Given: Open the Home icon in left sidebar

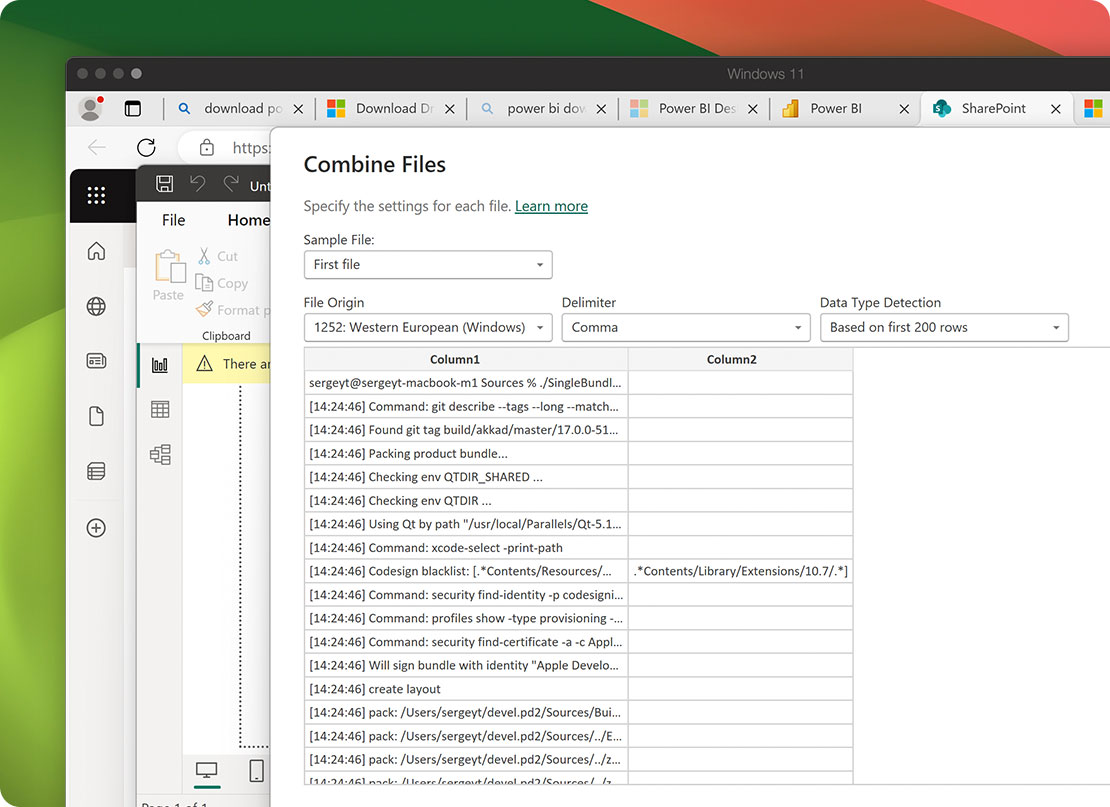Looking at the screenshot, I should 96,251.
